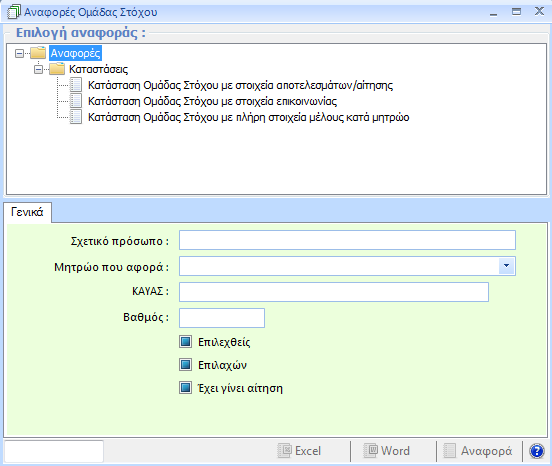Click the document icon for στοιχεία επικοινωνίας report
Viewport: 552px width, 466px height.
coord(76,101)
